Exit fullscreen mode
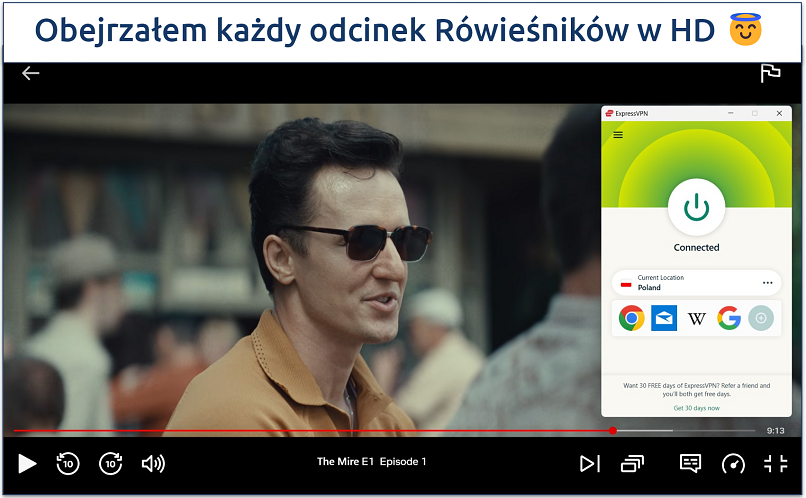The height and width of the screenshot is (498, 806). click(x=775, y=463)
